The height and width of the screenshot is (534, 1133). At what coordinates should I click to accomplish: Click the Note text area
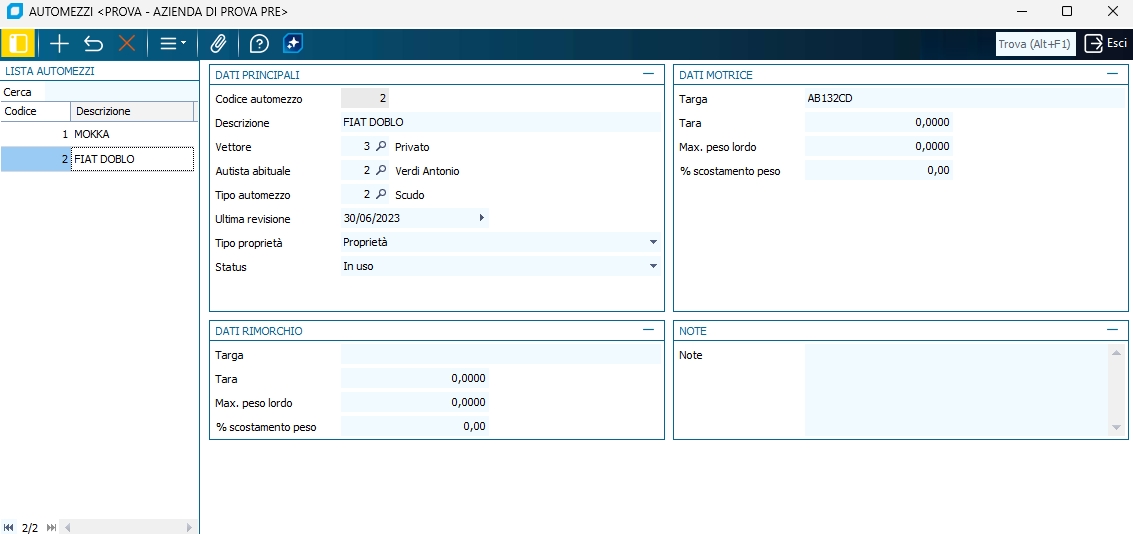957,390
